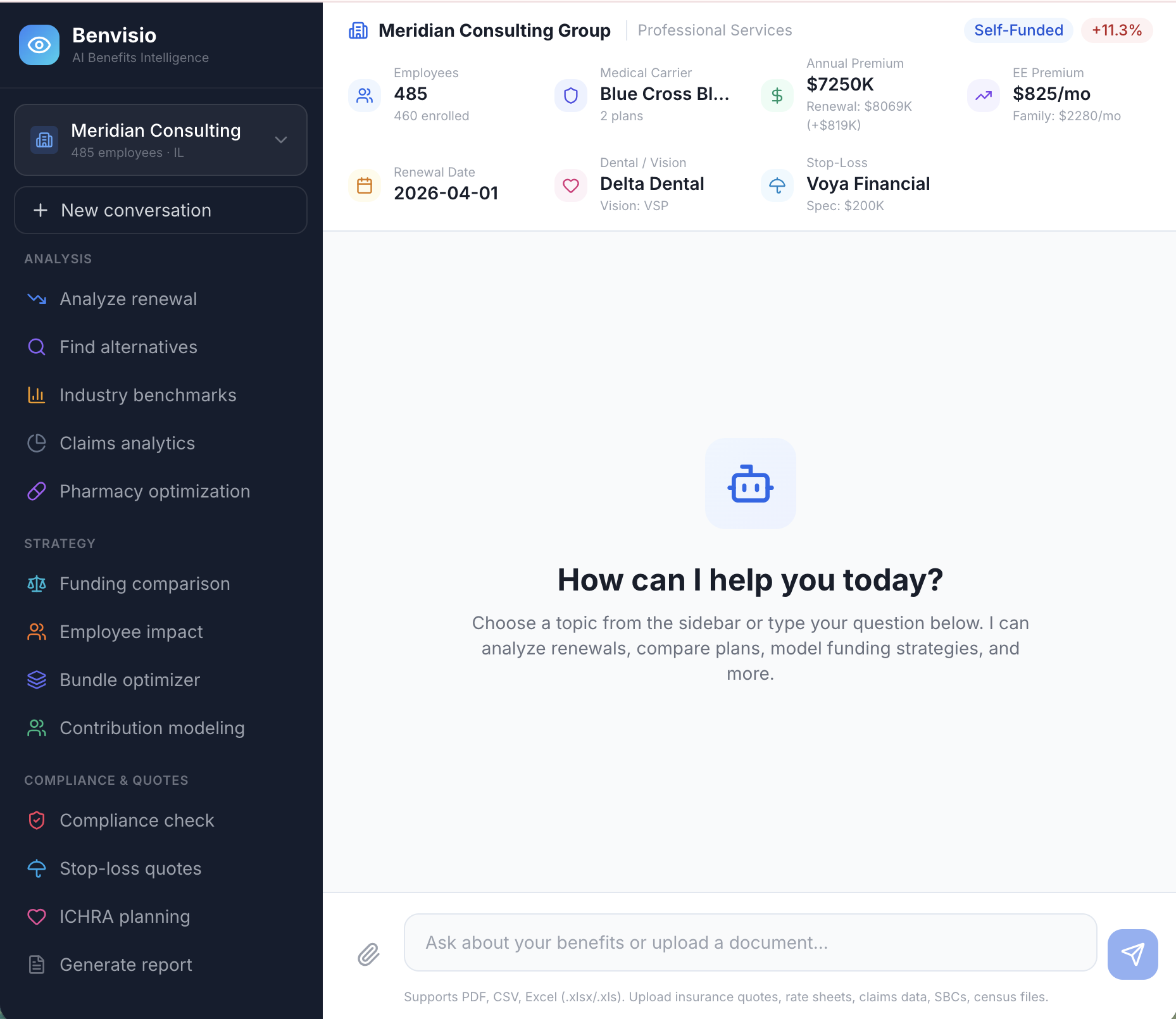
Task: Click the Self-Funded badge
Action: [1018, 30]
